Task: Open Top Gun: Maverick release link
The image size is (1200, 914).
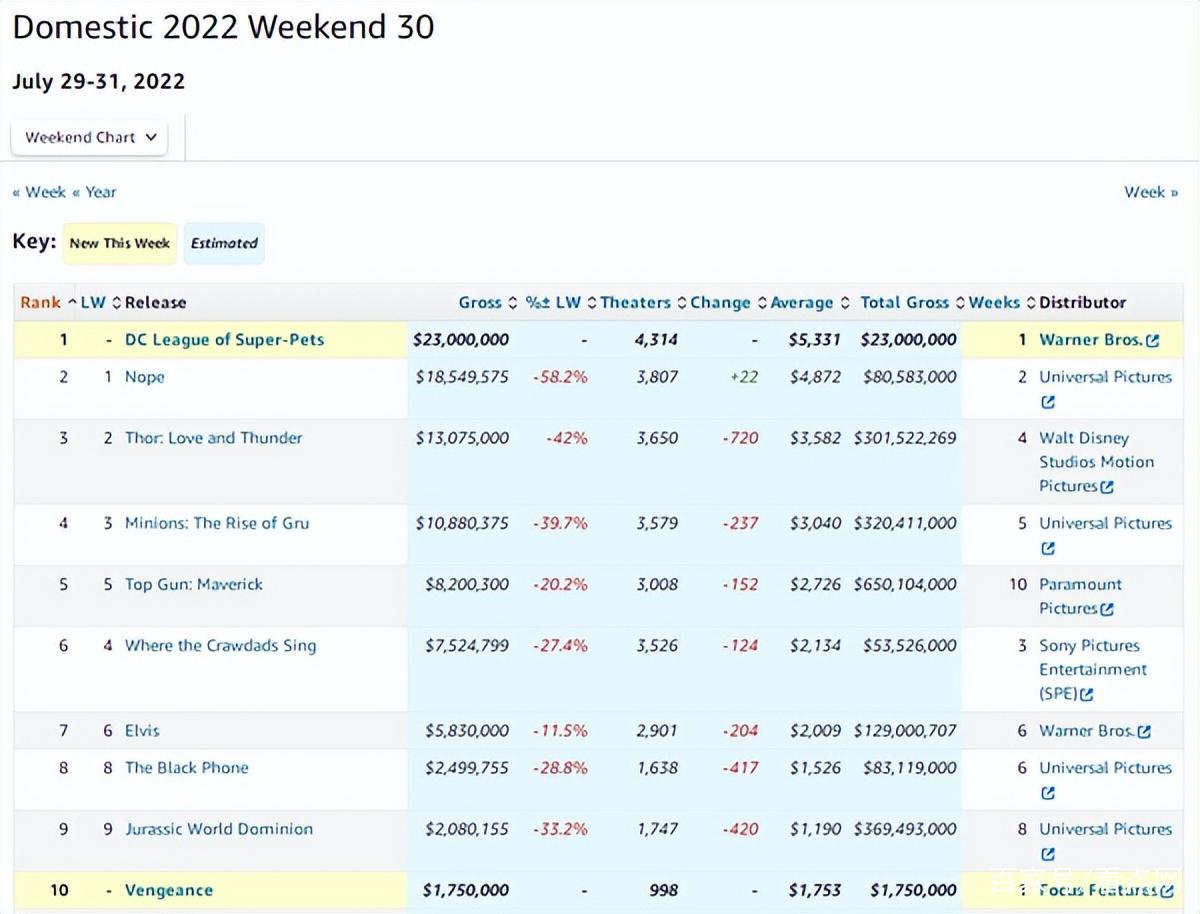Action: point(193,584)
